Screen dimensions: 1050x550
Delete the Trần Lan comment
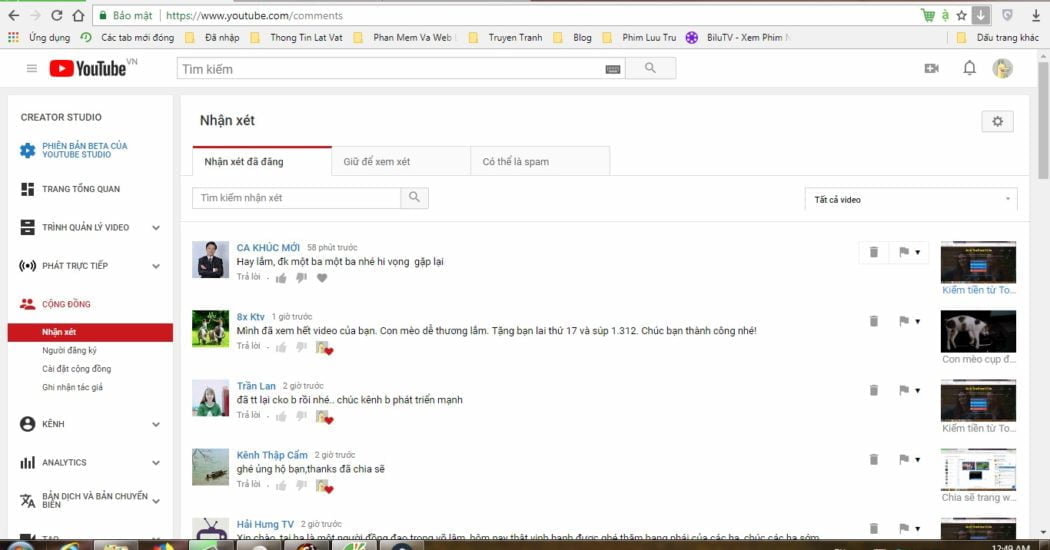pos(873,390)
